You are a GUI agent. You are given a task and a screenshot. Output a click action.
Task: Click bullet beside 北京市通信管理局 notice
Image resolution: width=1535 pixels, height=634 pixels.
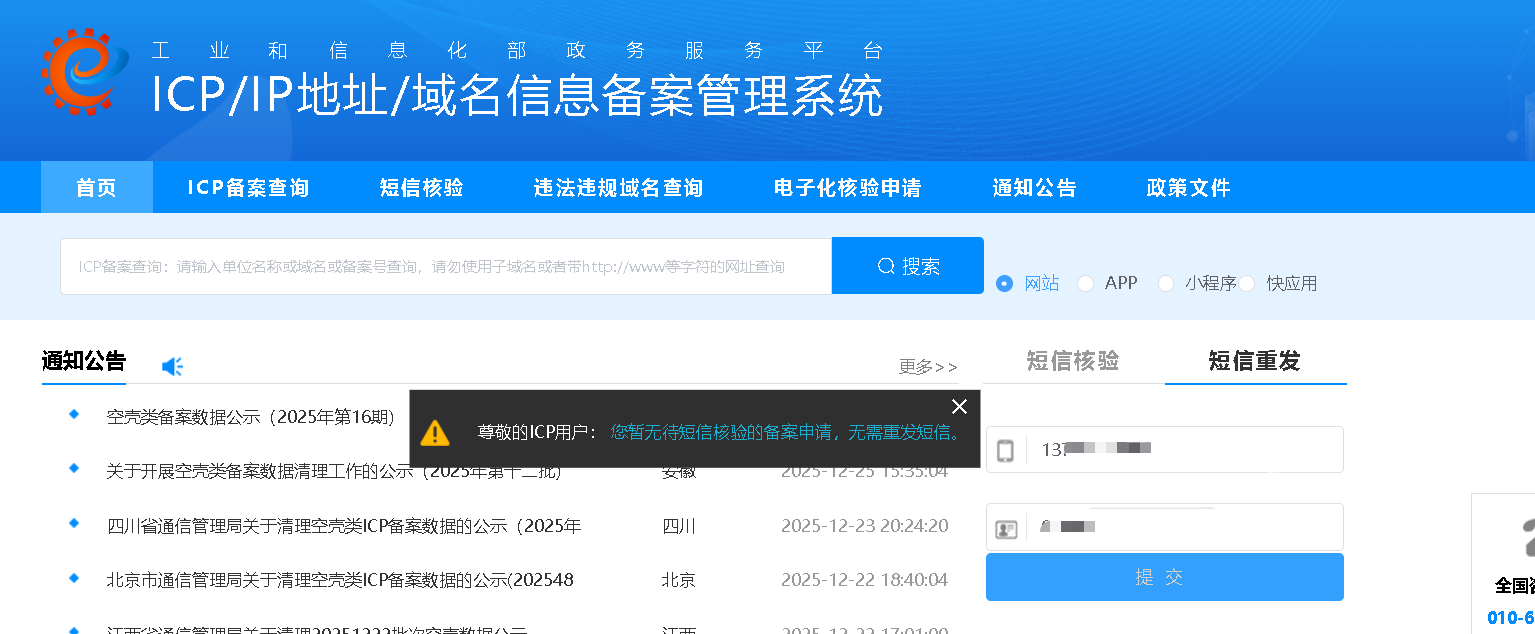74,577
